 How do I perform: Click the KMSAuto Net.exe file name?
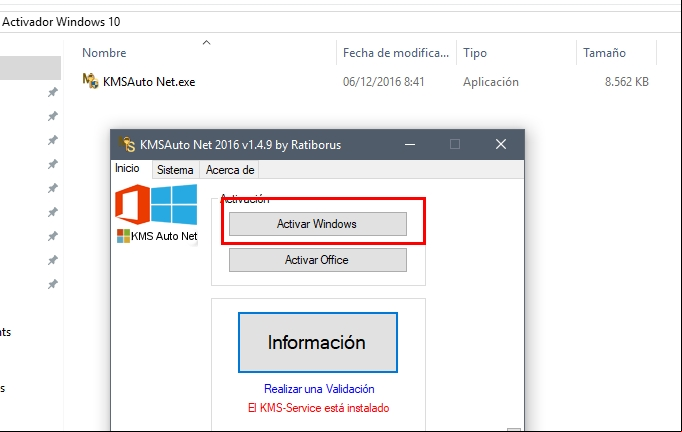point(149,82)
